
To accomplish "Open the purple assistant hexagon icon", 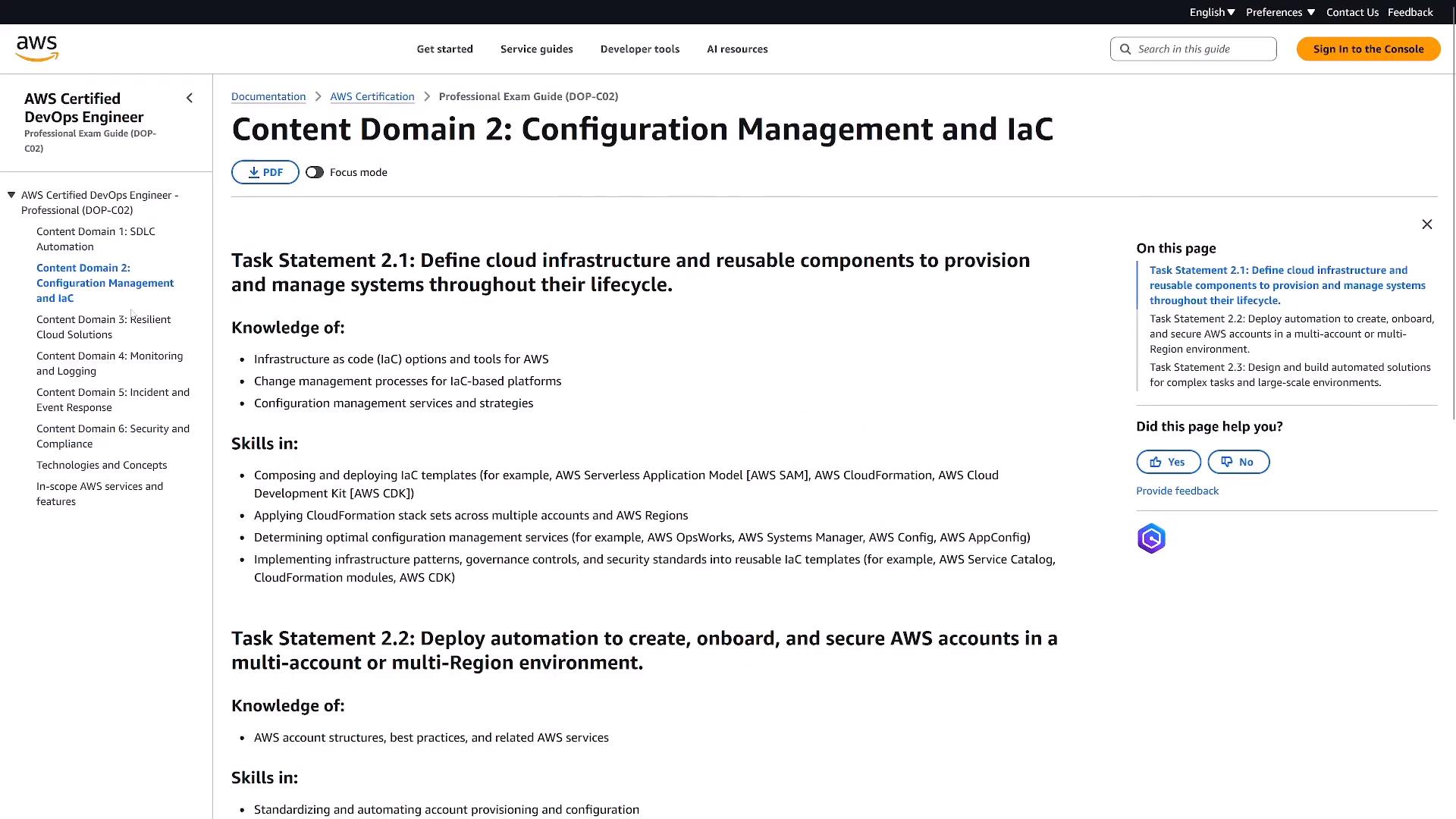I will coord(1150,538).
